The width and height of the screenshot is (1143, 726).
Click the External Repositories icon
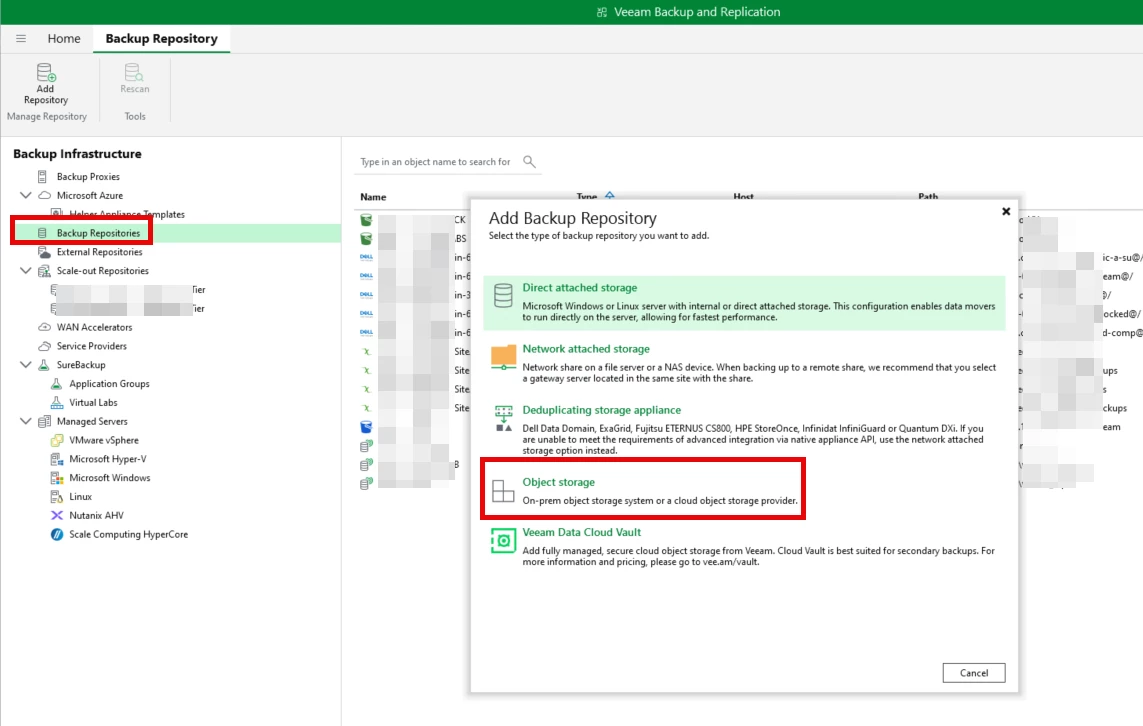44,251
